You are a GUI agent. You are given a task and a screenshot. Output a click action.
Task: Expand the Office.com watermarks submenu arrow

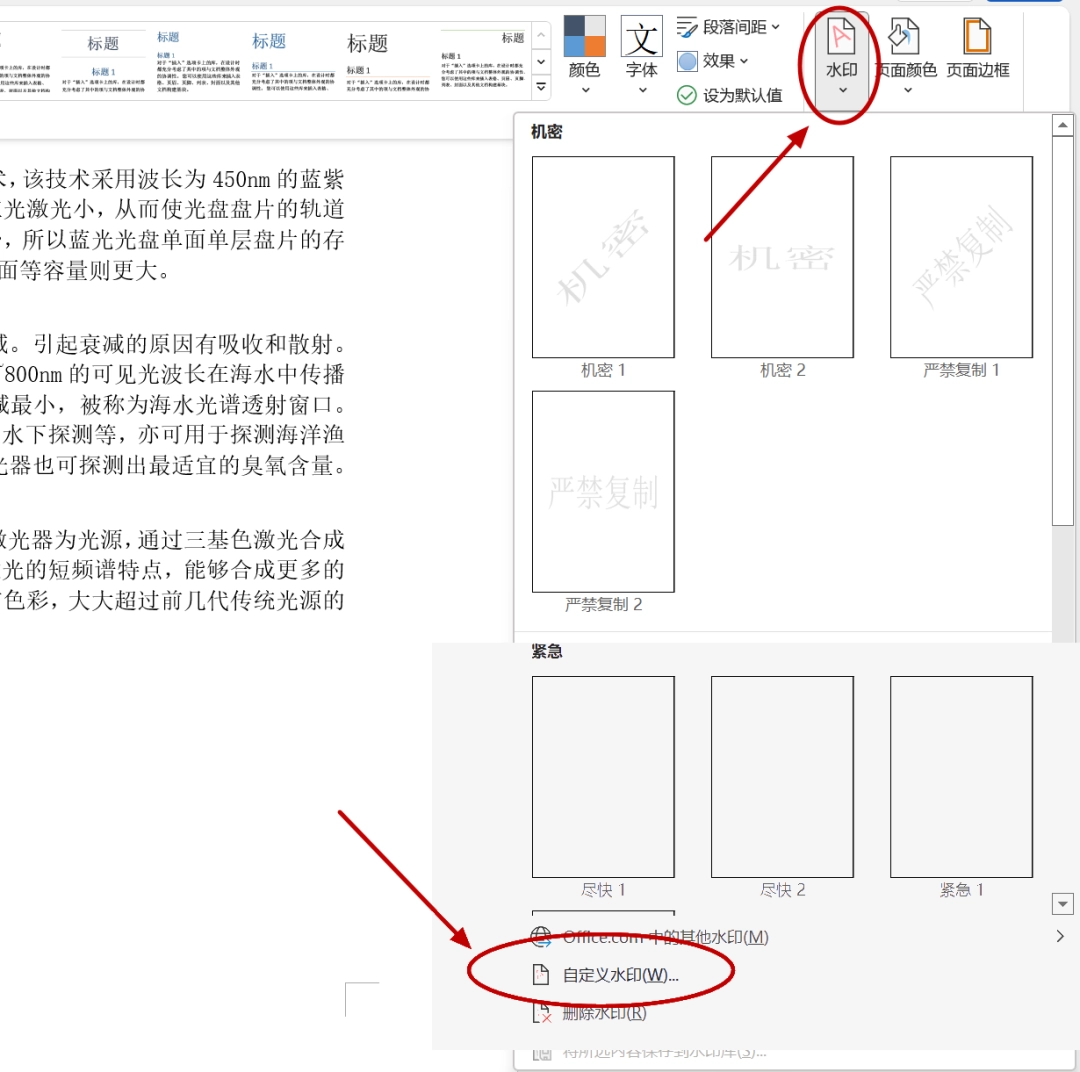point(1060,936)
